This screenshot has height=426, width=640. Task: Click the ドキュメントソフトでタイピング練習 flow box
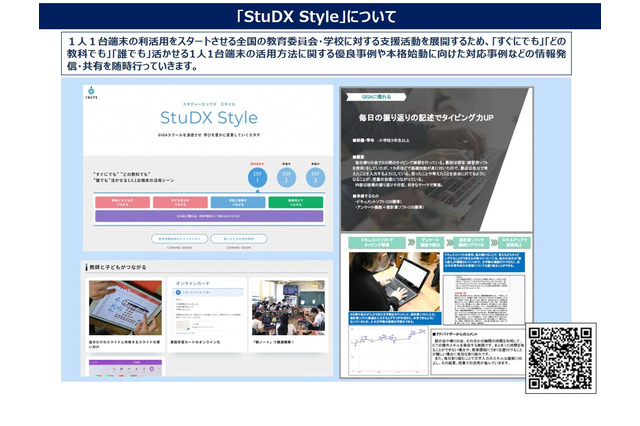click(377, 242)
